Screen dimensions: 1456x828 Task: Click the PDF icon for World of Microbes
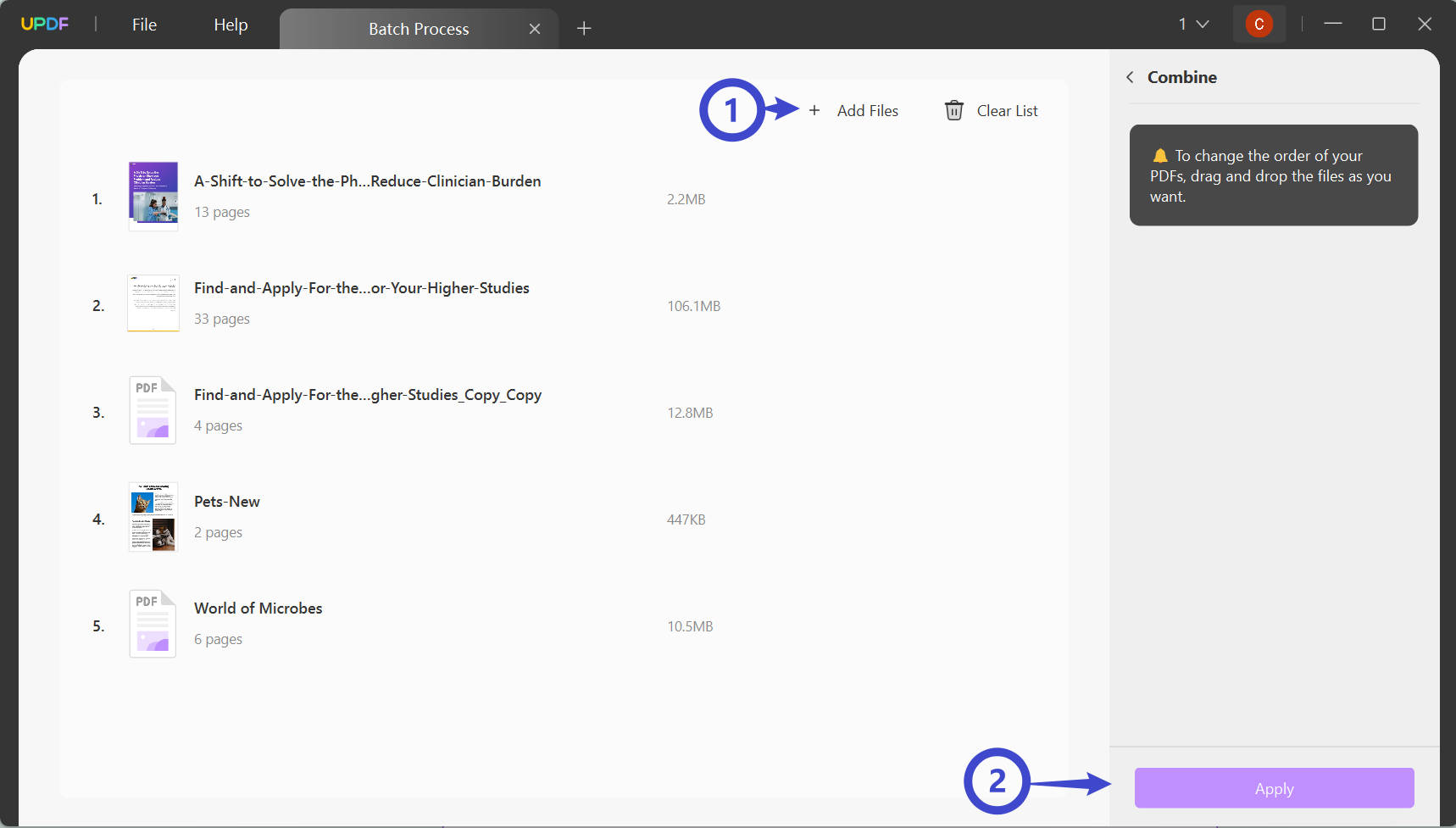pos(153,623)
